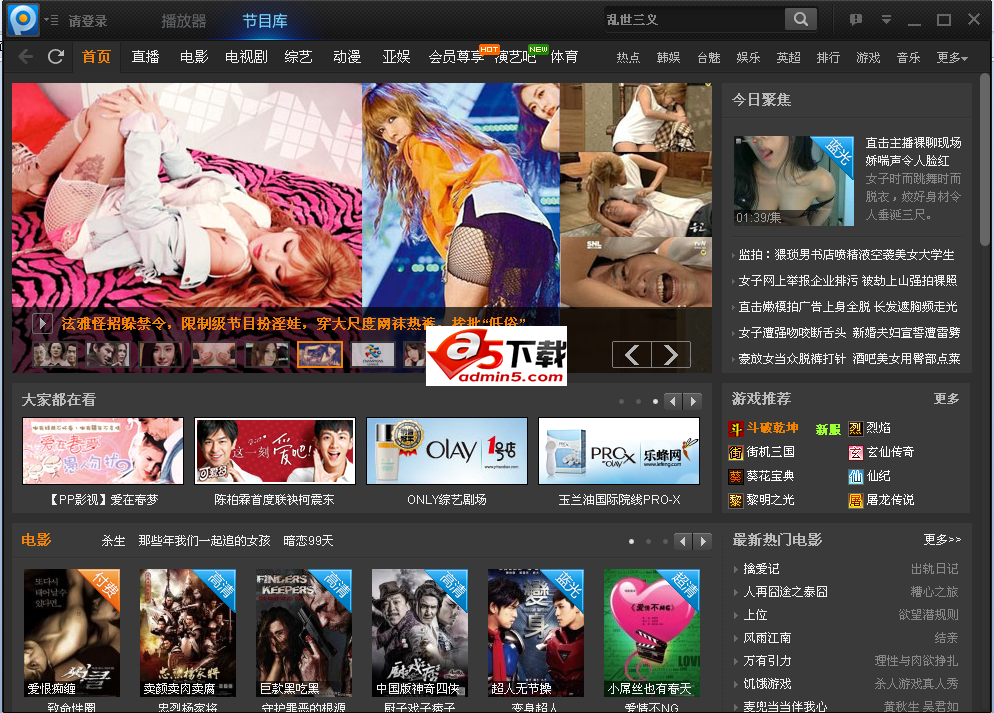Click the search magnifier icon
The image size is (994, 713).
pos(800,18)
